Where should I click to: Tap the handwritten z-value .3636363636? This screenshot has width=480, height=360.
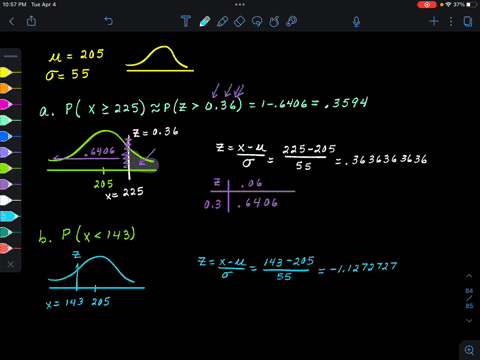386,159
